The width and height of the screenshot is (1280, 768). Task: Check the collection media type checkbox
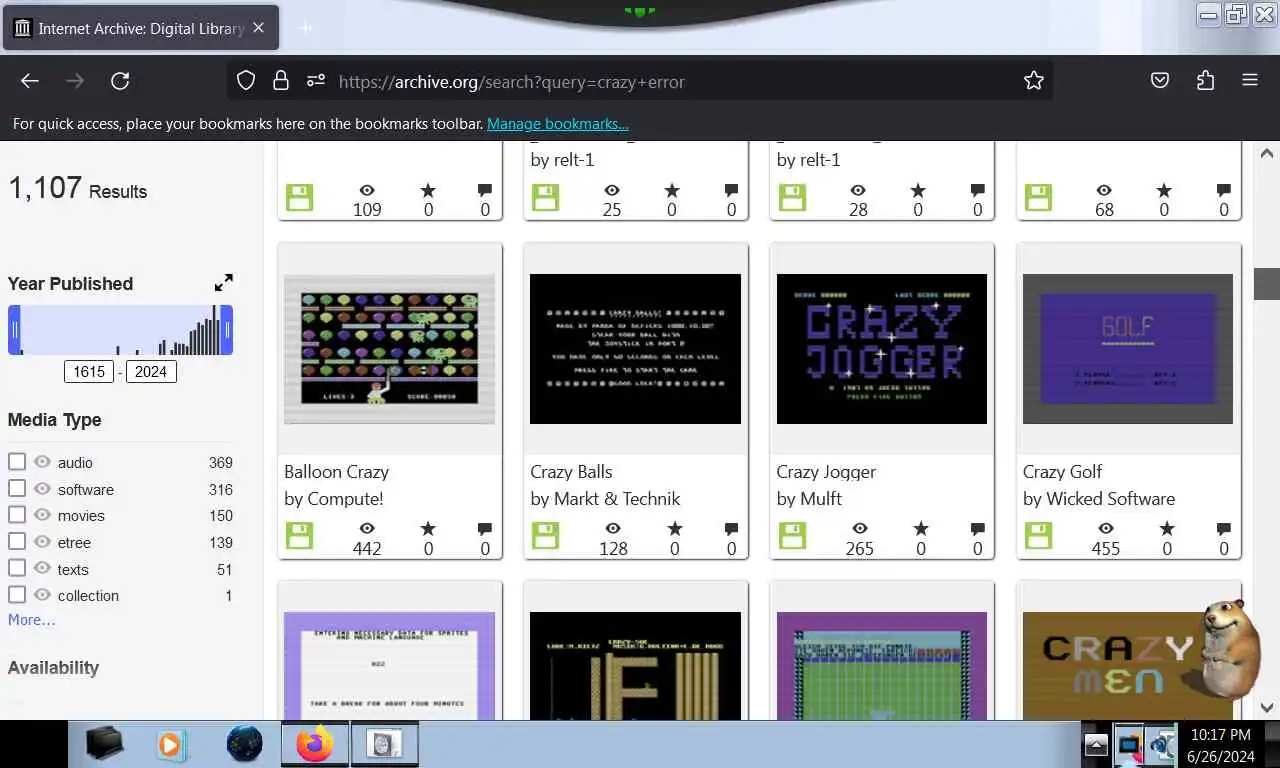coord(17,595)
